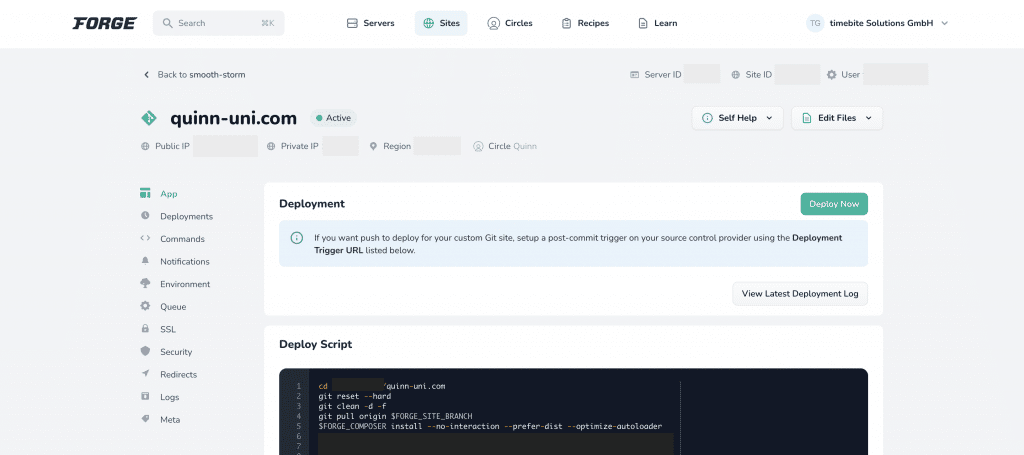Click the Forge logo

coord(104,24)
